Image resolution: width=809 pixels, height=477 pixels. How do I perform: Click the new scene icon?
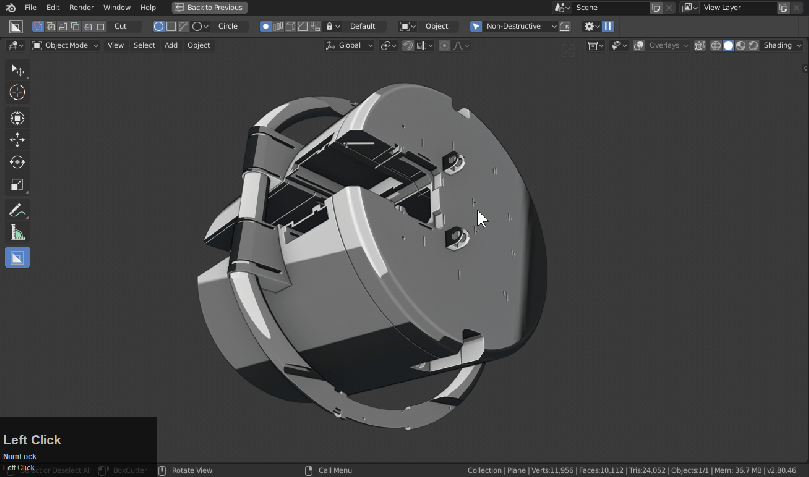pyautogui.click(x=656, y=7)
